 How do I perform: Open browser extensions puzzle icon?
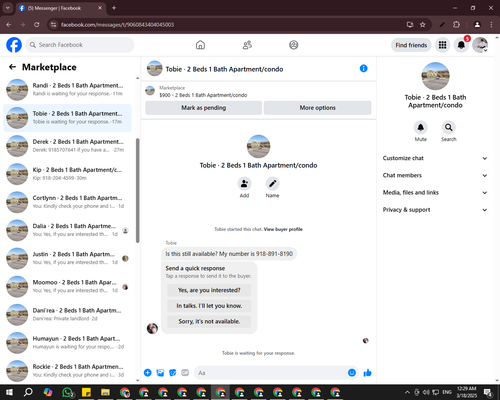pos(456,25)
